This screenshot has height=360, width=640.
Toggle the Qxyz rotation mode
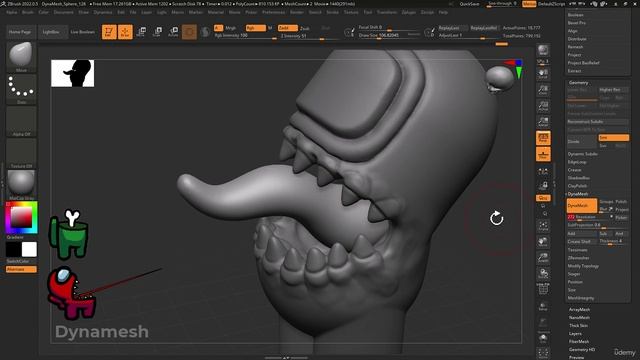(543, 198)
